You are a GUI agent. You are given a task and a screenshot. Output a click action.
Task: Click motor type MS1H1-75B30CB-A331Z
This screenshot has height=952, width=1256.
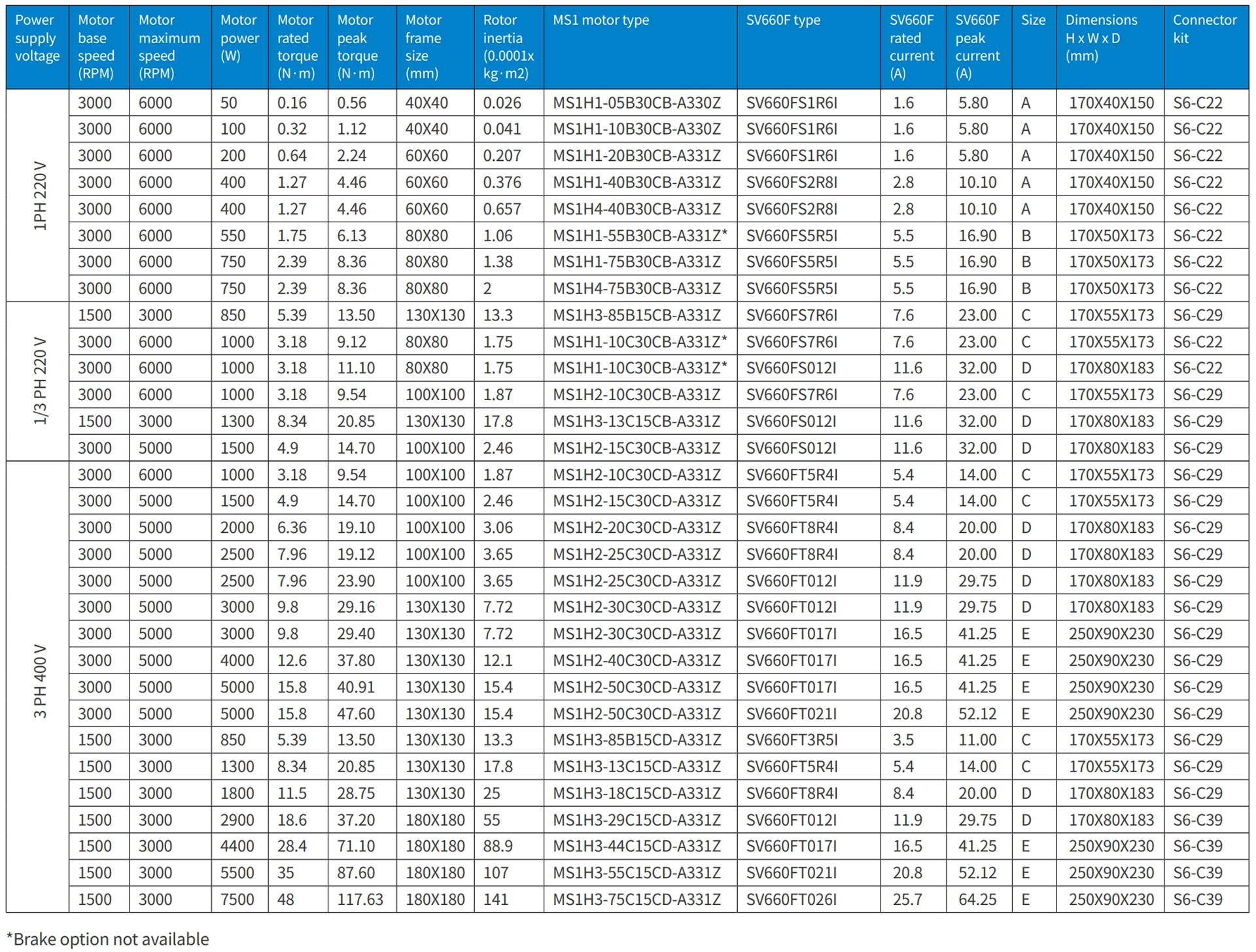(x=637, y=262)
